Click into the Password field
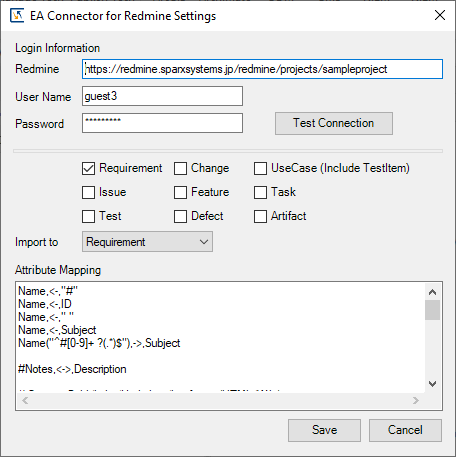Viewport: 456px width, 457px height. coord(162,123)
